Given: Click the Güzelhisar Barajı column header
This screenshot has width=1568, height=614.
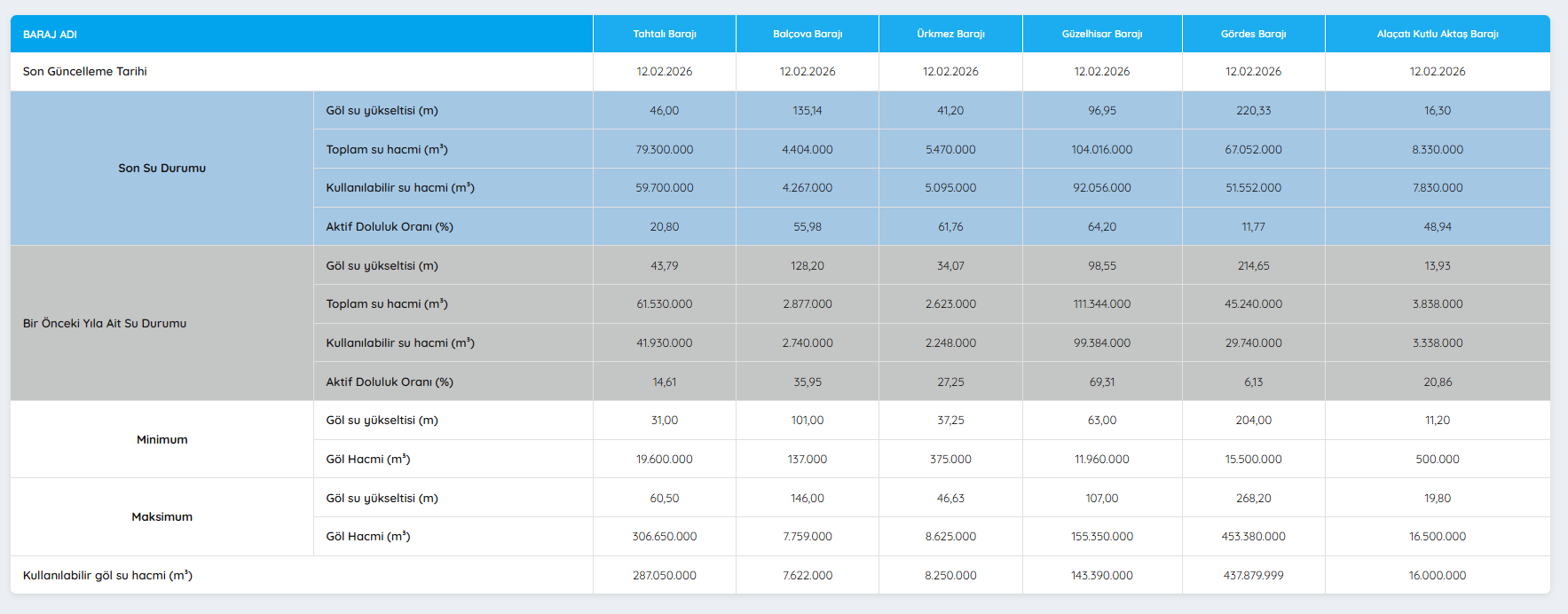Looking at the screenshot, I should pos(1101,35).
